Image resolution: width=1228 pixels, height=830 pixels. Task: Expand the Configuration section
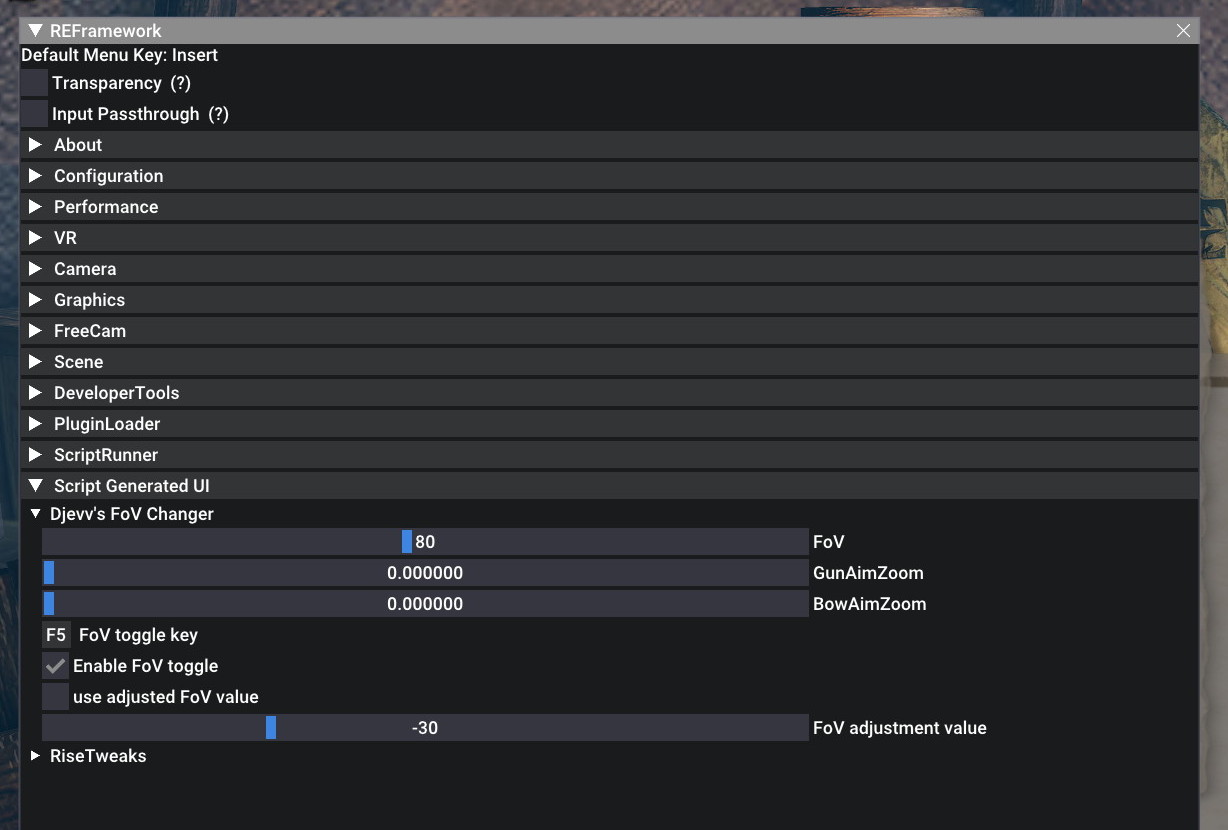(x=609, y=176)
